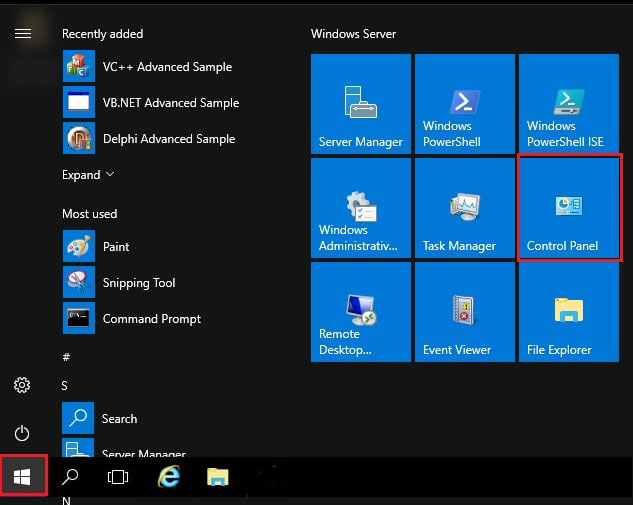Open the Windows Administrative Tools tile
The height and width of the screenshot is (505, 633).
point(361,208)
